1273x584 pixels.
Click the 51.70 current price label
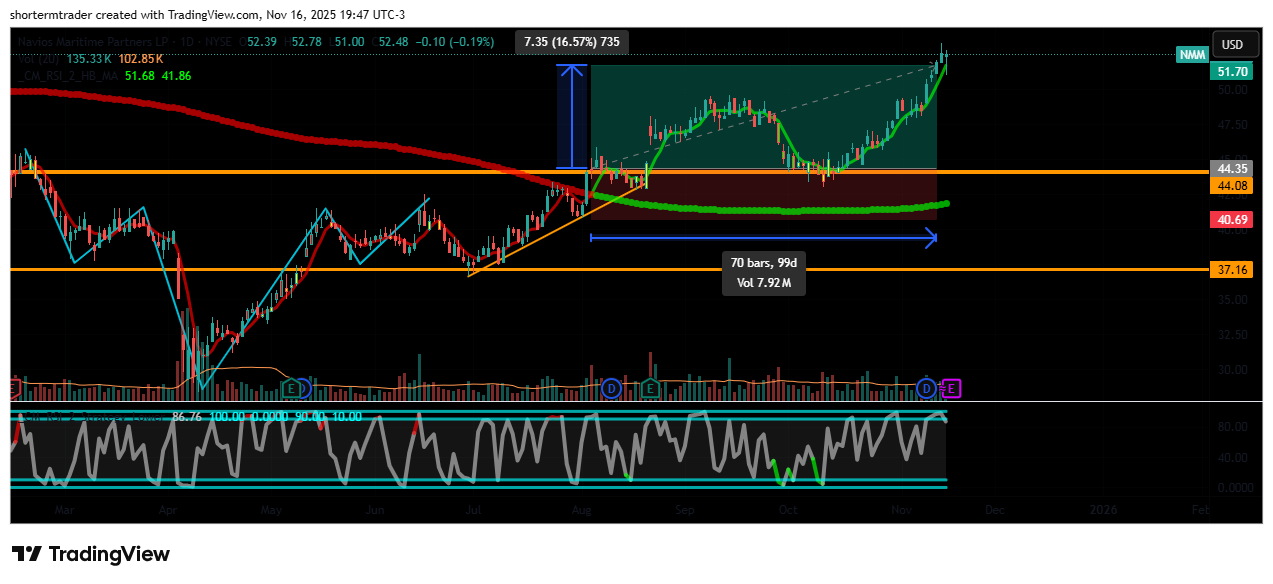[1229, 72]
